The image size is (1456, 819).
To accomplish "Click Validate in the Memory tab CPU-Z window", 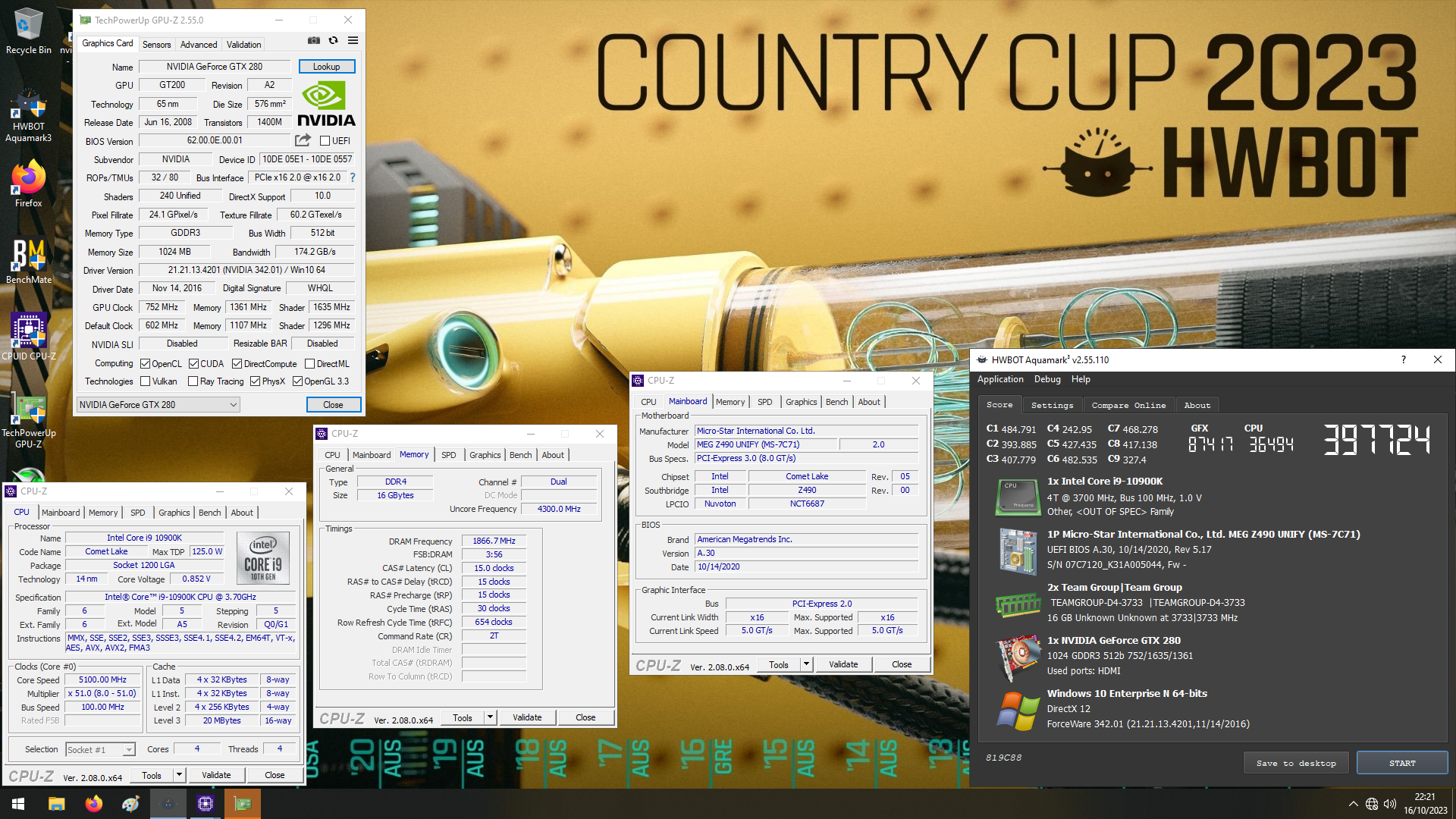I will pyautogui.click(x=527, y=717).
